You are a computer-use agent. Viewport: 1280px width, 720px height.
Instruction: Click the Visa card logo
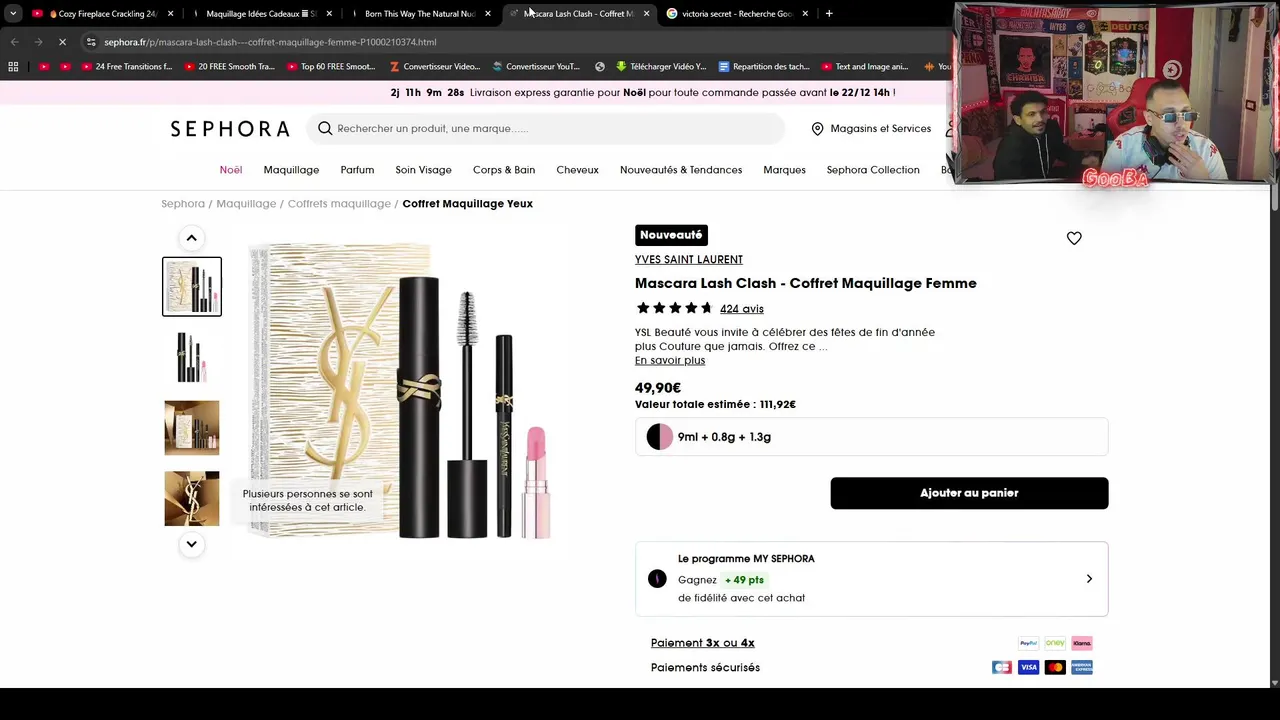point(1028,667)
